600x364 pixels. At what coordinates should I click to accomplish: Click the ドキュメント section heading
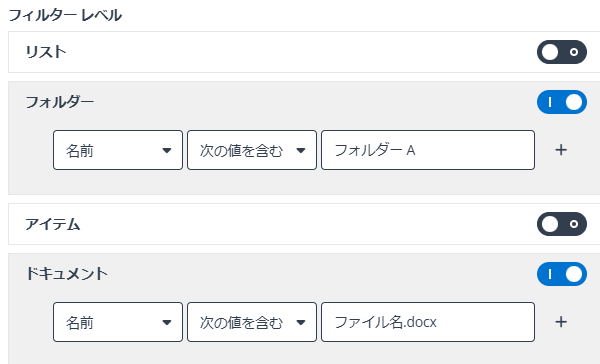[x=67, y=274]
